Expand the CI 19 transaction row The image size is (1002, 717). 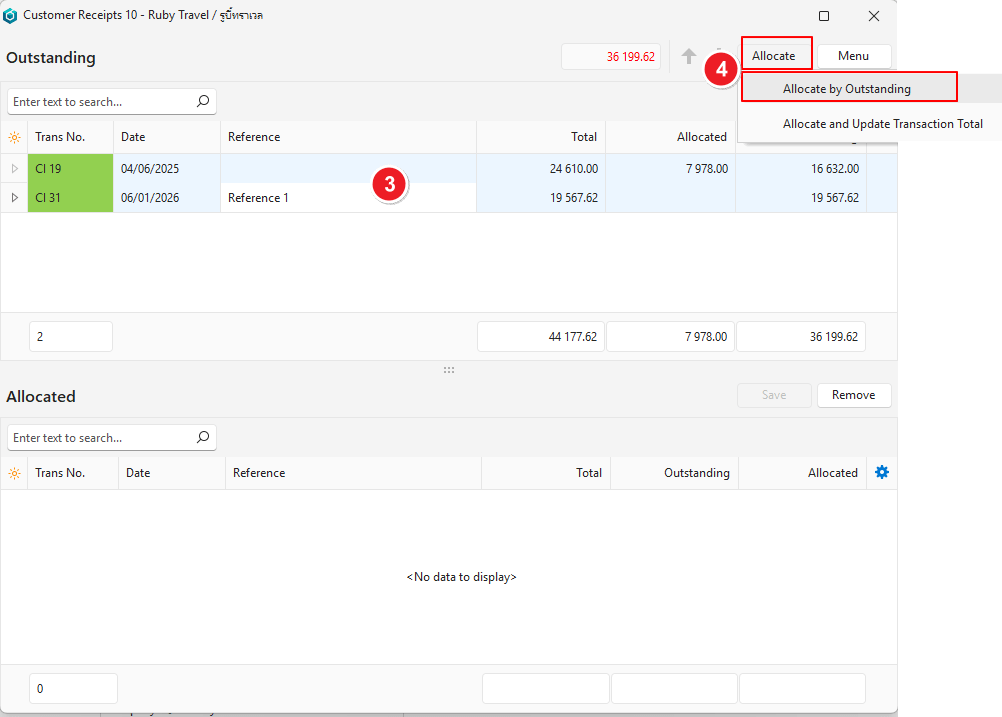pos(14,169)
